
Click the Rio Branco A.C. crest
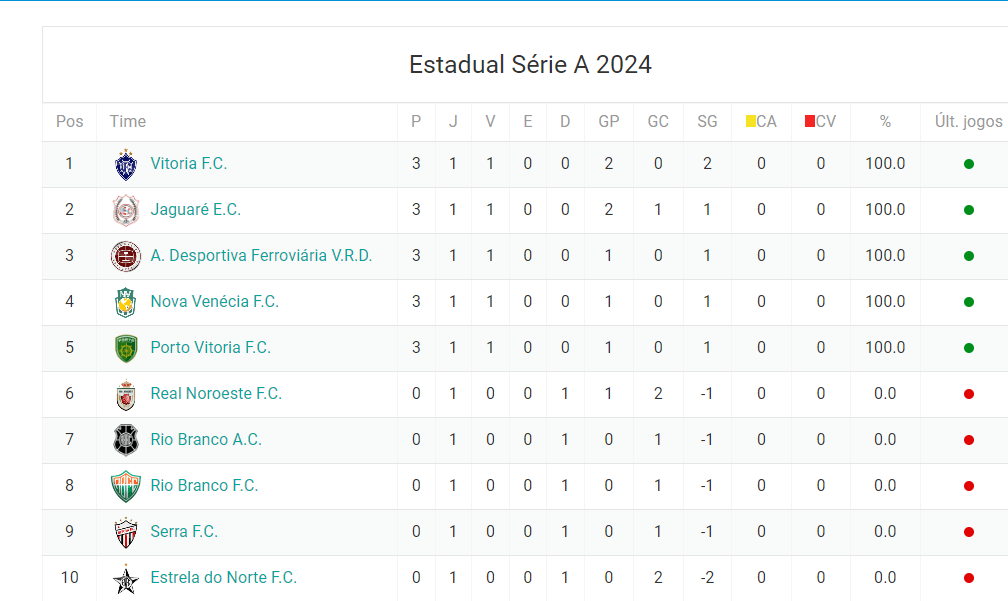[x=125, y=440]
